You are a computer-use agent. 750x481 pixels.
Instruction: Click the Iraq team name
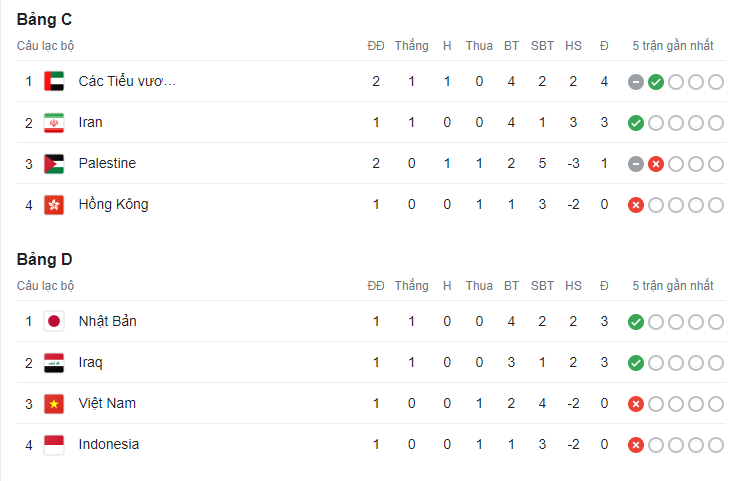[91, 363]
